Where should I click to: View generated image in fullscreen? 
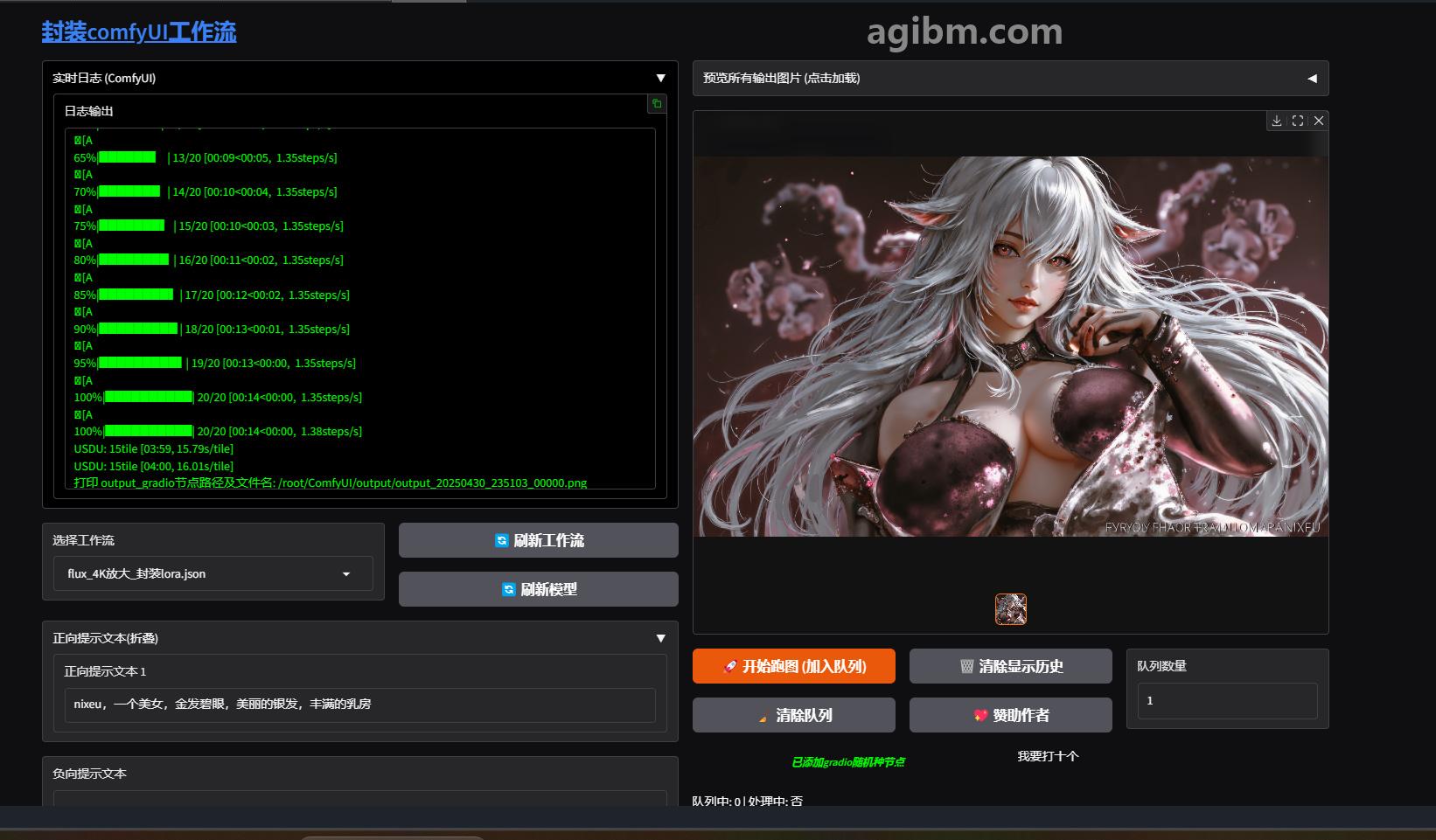coord(1298,121)
